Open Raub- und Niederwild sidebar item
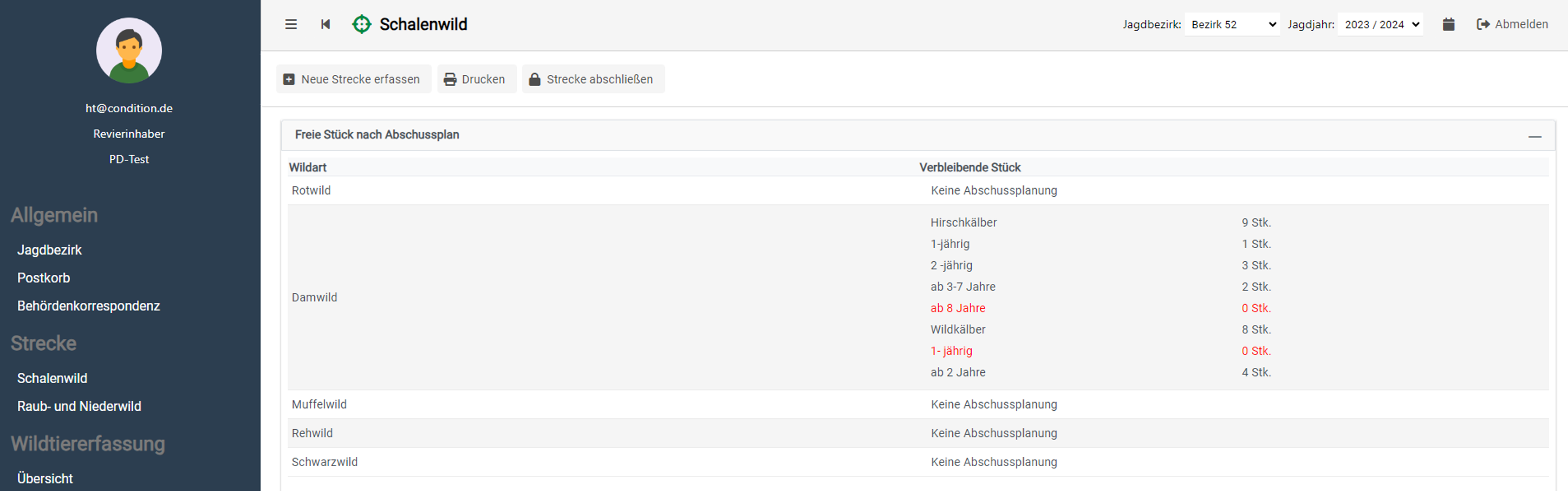The height and width of the screenshot is (491, 1568). (x=79, y=406)
